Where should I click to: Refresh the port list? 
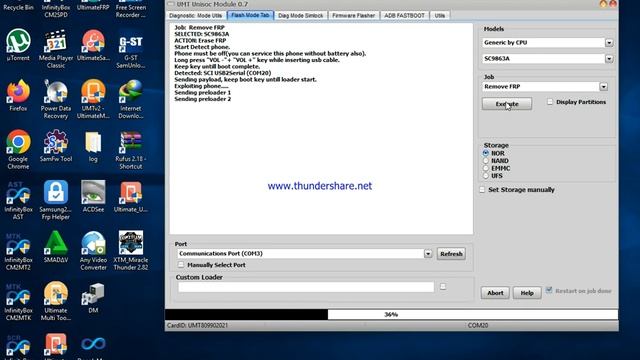(451, 254)
